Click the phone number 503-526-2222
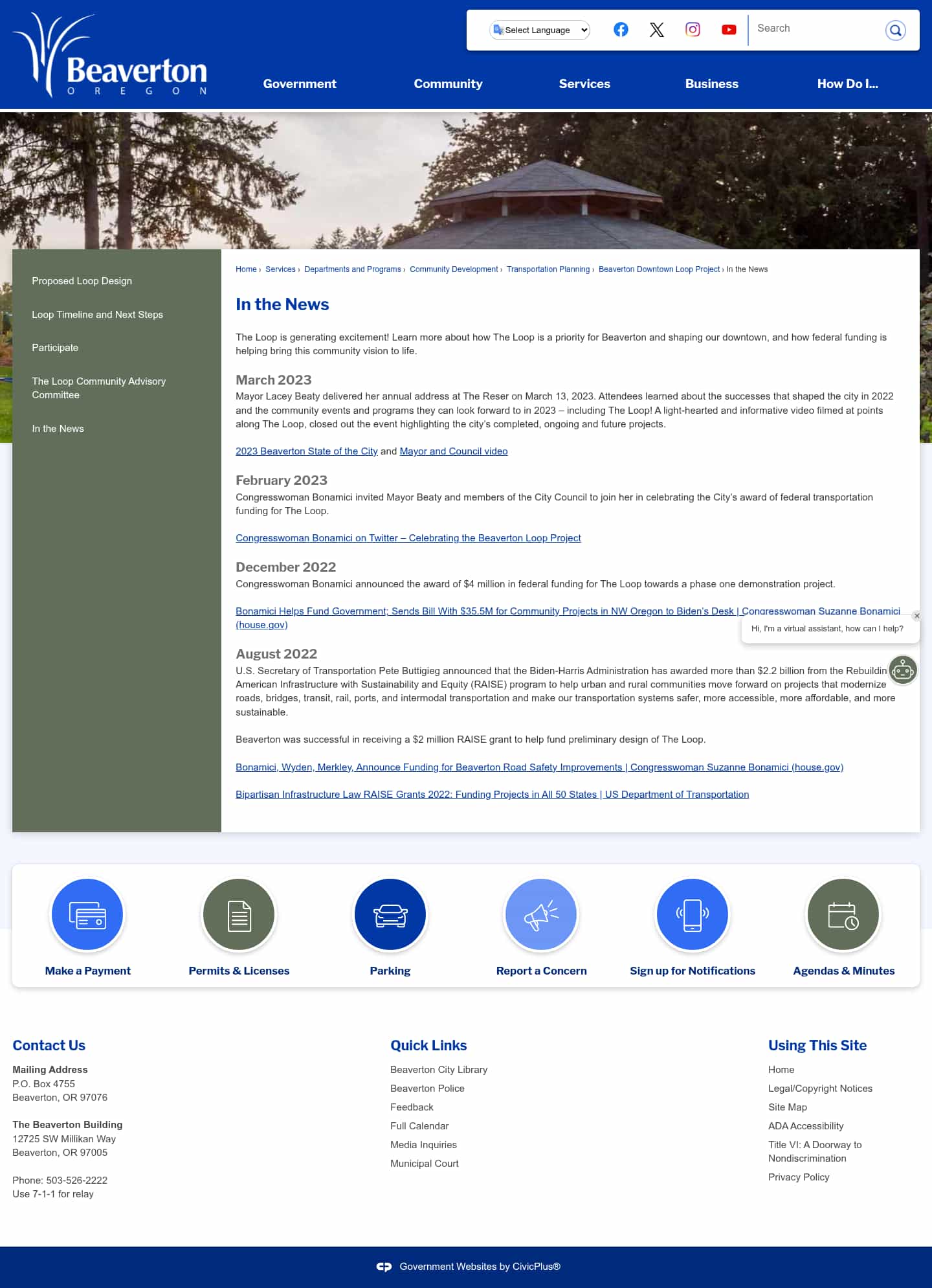932x1288 pixels. [x=76, y=1181]
